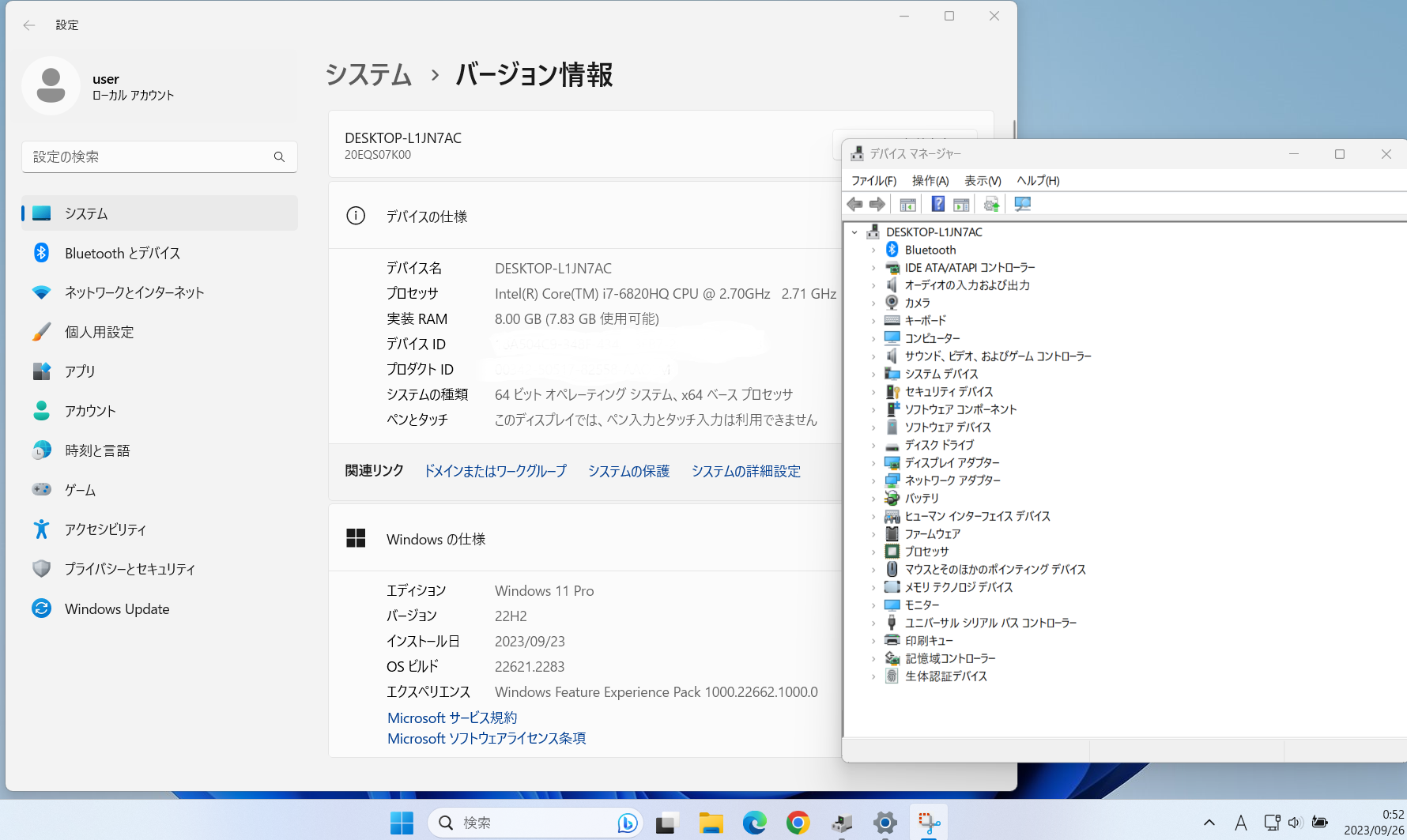Open the 操作(A) menu
This screenshot has width=1407, height=840.
click(x=930, y=181)
